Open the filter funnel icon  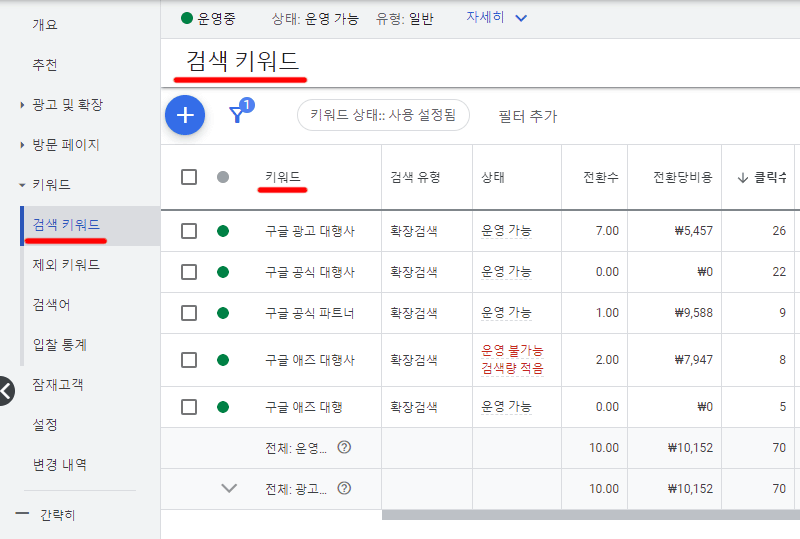click(237, 115)
